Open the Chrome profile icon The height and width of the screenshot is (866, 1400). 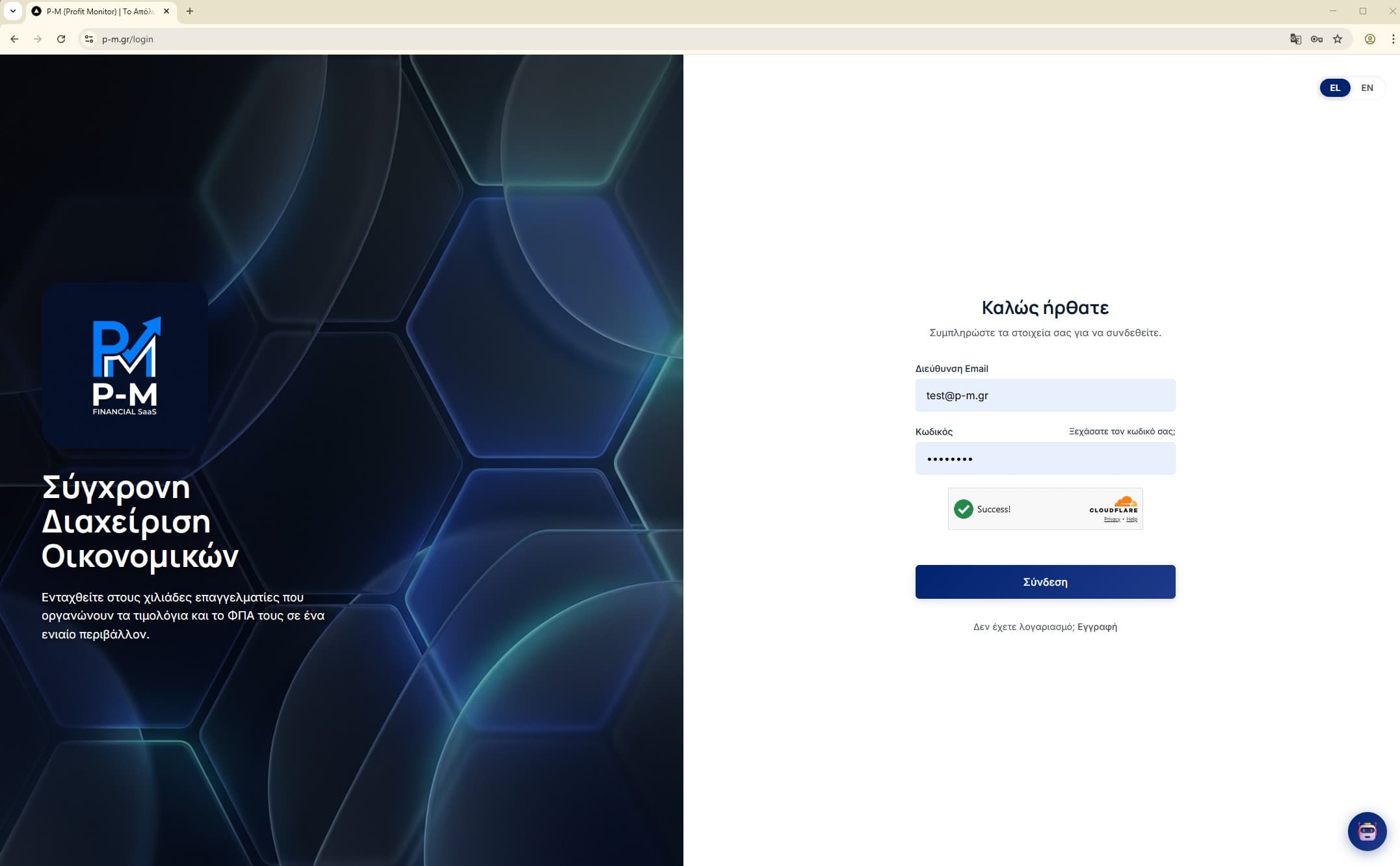(1369, 39)
